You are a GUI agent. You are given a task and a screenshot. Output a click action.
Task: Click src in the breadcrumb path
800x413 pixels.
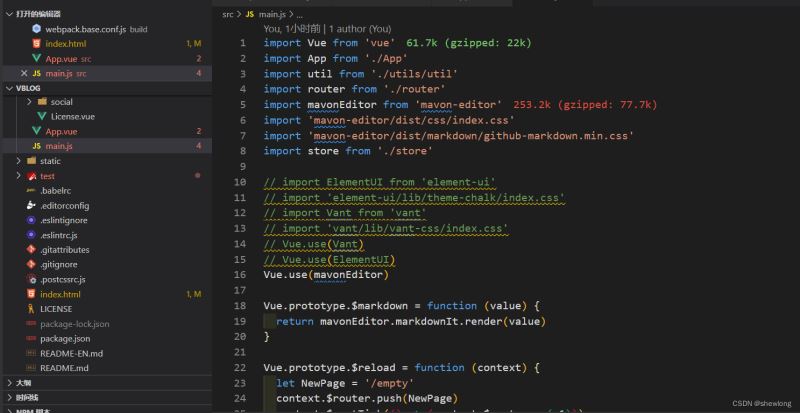pos(228,14)
